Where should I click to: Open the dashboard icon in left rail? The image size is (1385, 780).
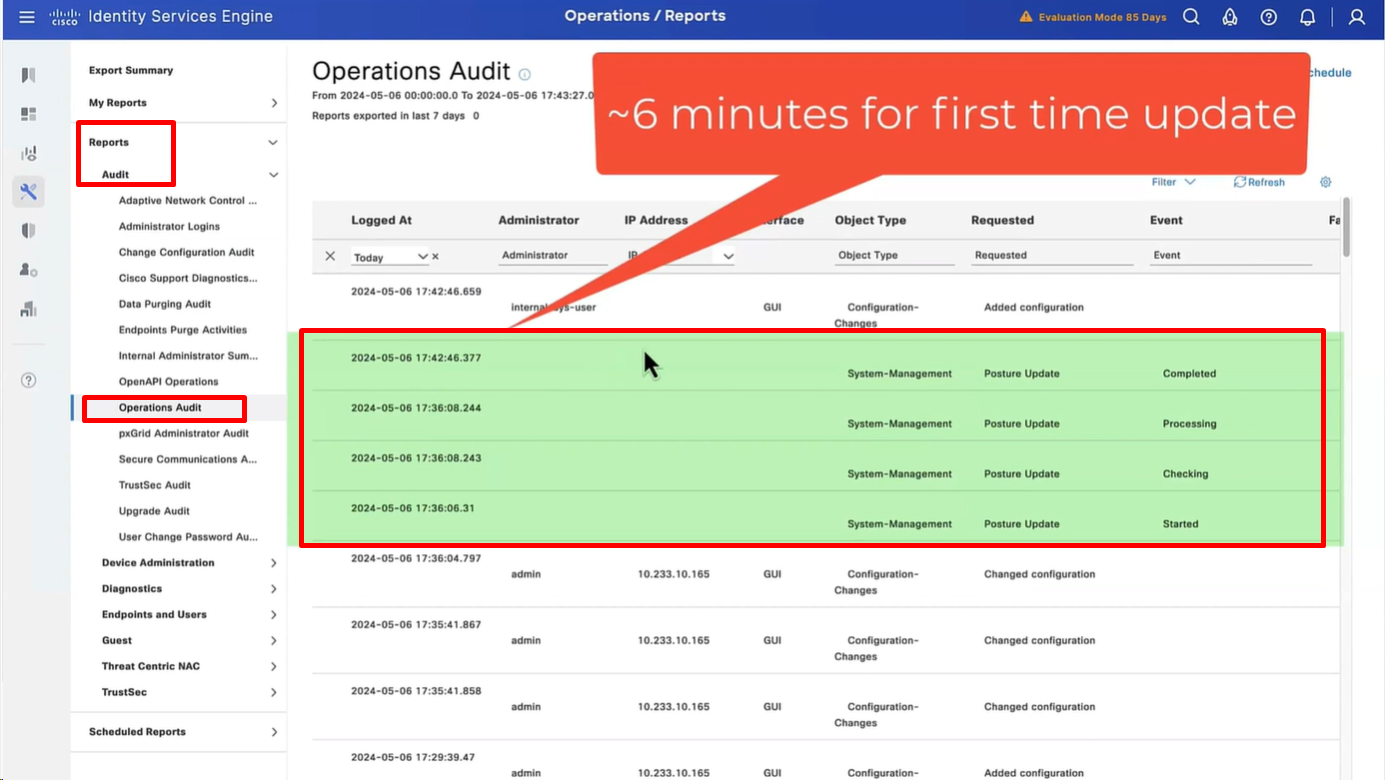click(28, 115)
